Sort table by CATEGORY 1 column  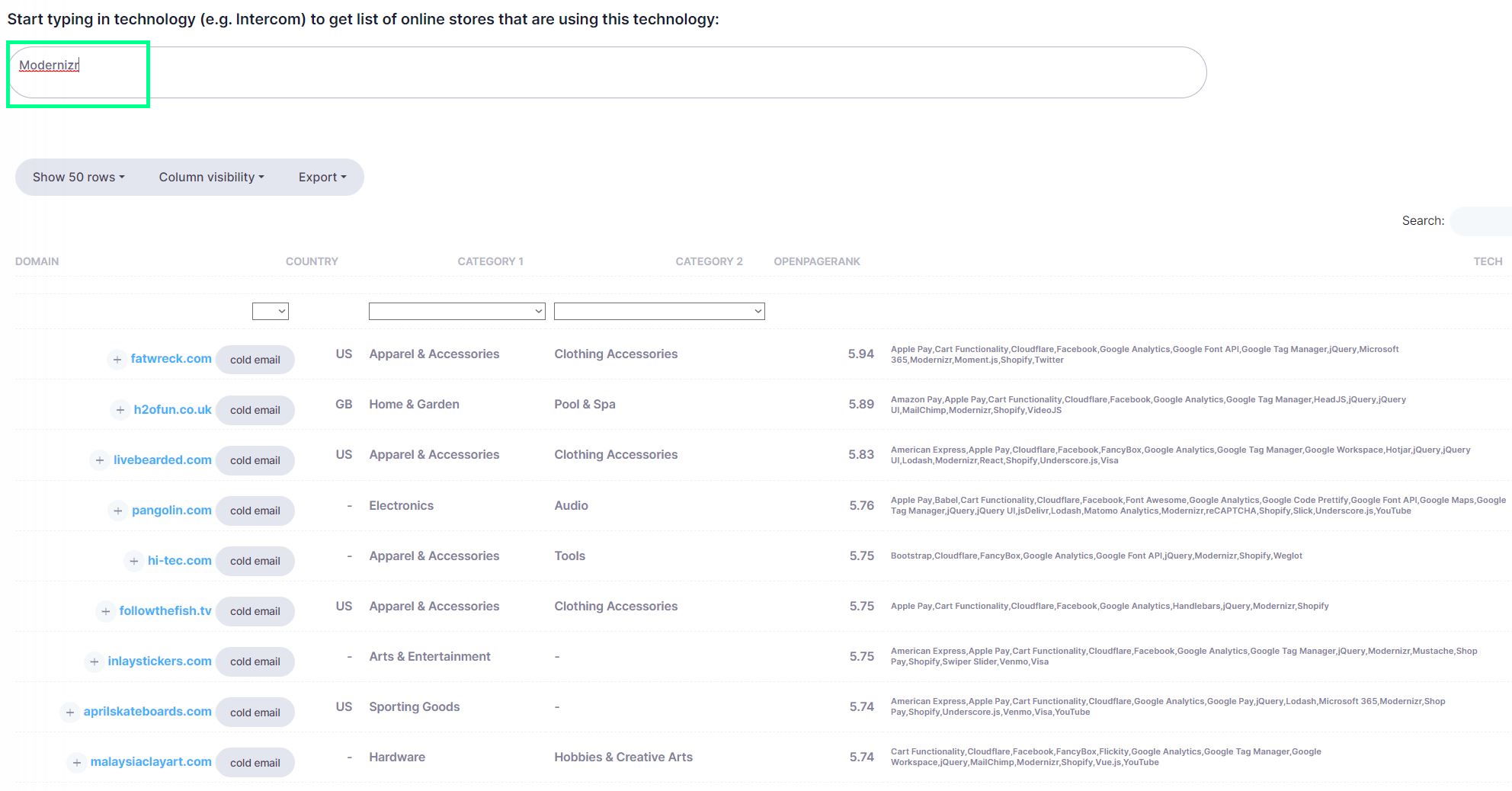[x=490, y=261]
